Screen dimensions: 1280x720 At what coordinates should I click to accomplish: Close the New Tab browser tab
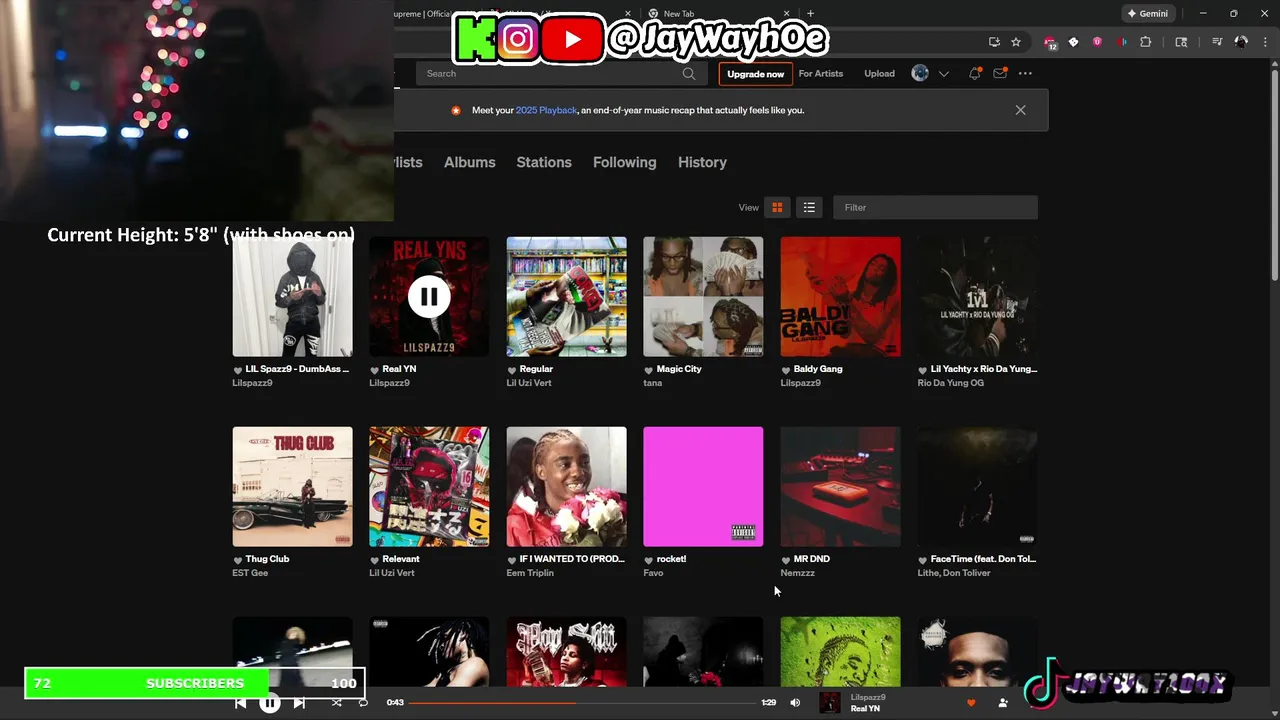pyautogui.click(x=787, y=13)
